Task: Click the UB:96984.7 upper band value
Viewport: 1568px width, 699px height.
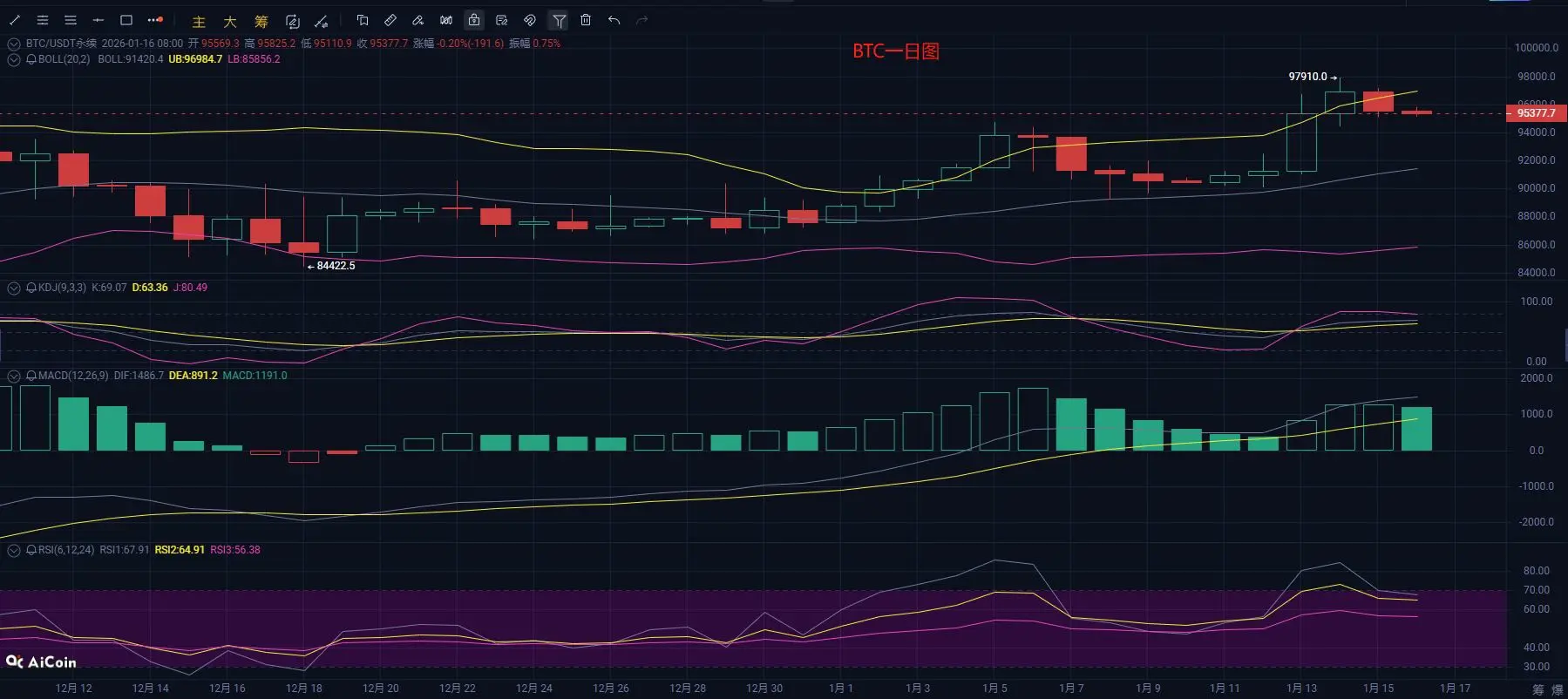Action: (x=195, y=59)
